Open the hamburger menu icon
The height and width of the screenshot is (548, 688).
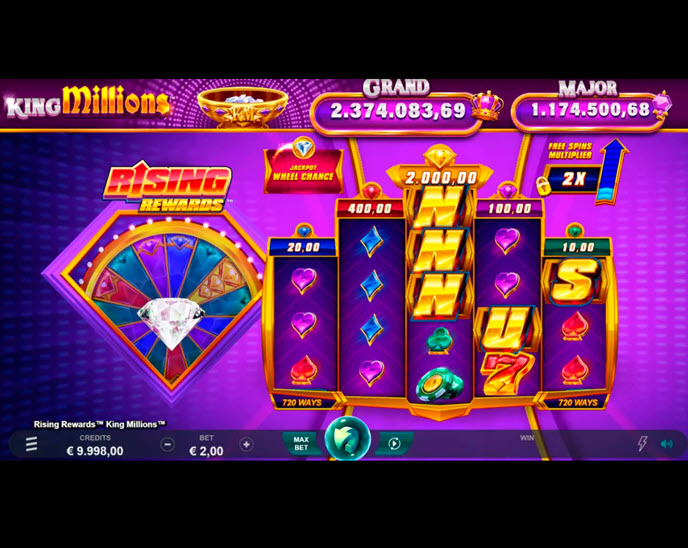click(x=31, y=444)
